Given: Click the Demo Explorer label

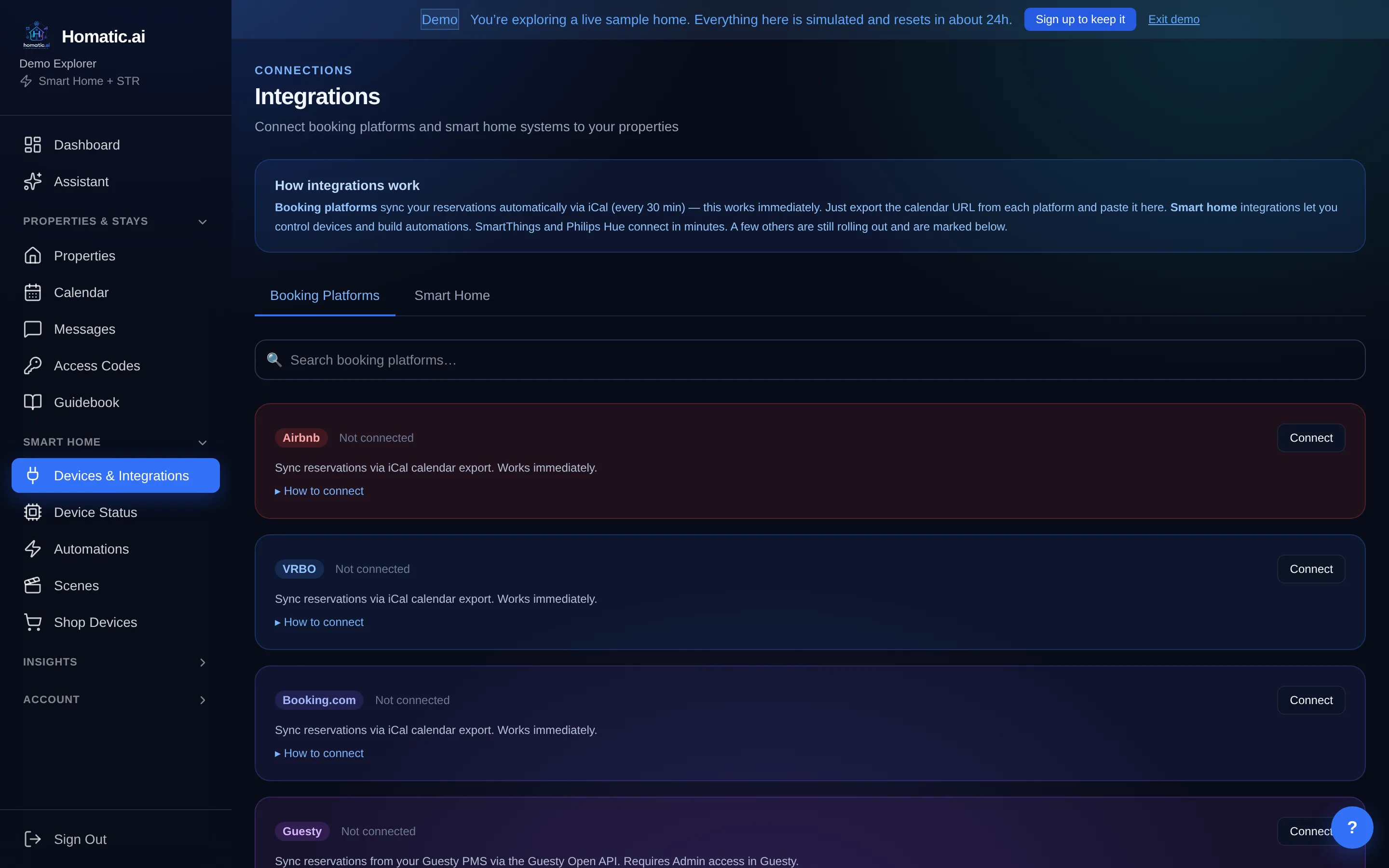Looking at the screenshot, I should click(x=58, y=64).
